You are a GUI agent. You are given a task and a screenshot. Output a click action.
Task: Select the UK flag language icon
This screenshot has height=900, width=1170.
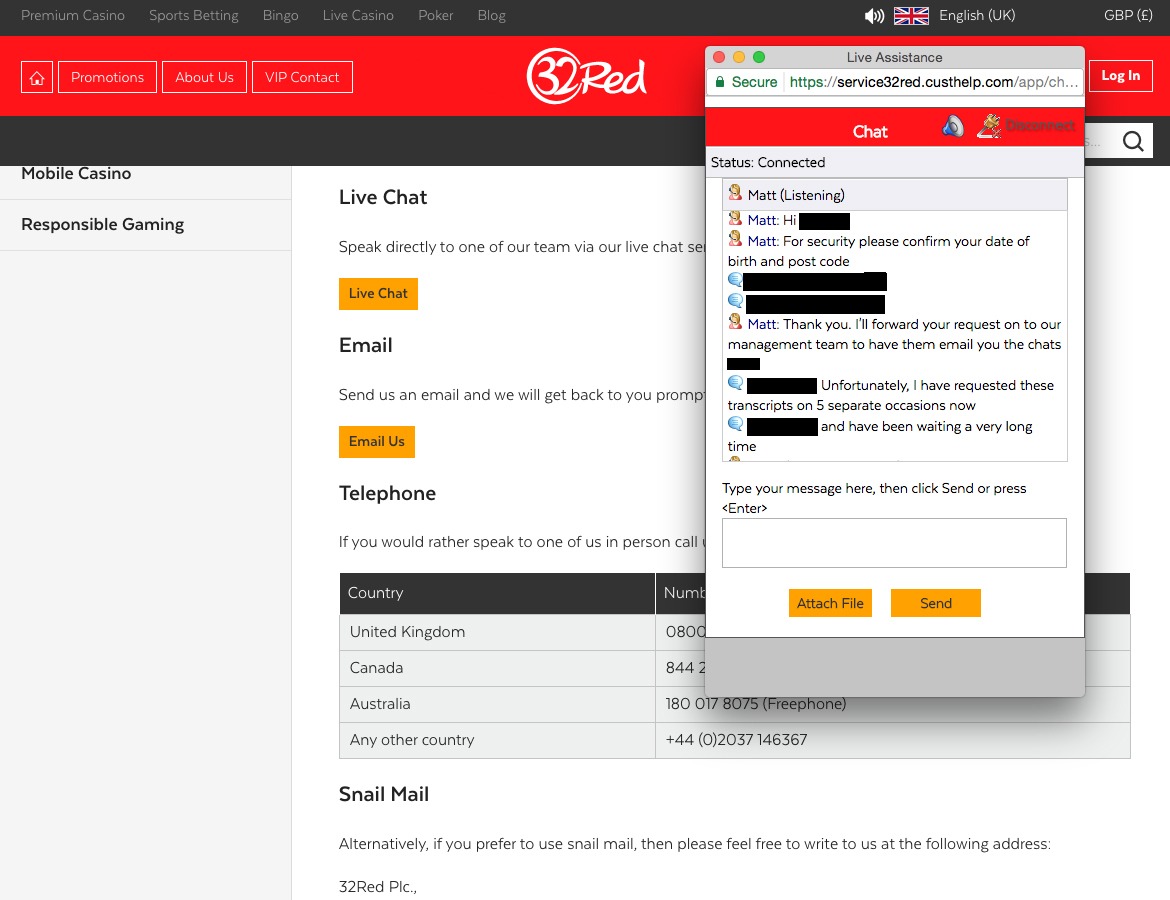(911, 16)
